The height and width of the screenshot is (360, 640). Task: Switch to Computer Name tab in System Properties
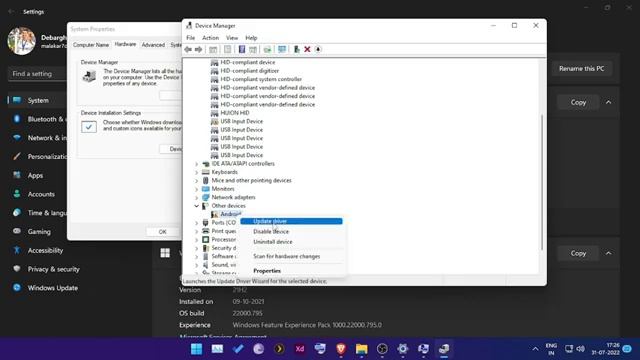pyautogui.click(x=91, y=45)
